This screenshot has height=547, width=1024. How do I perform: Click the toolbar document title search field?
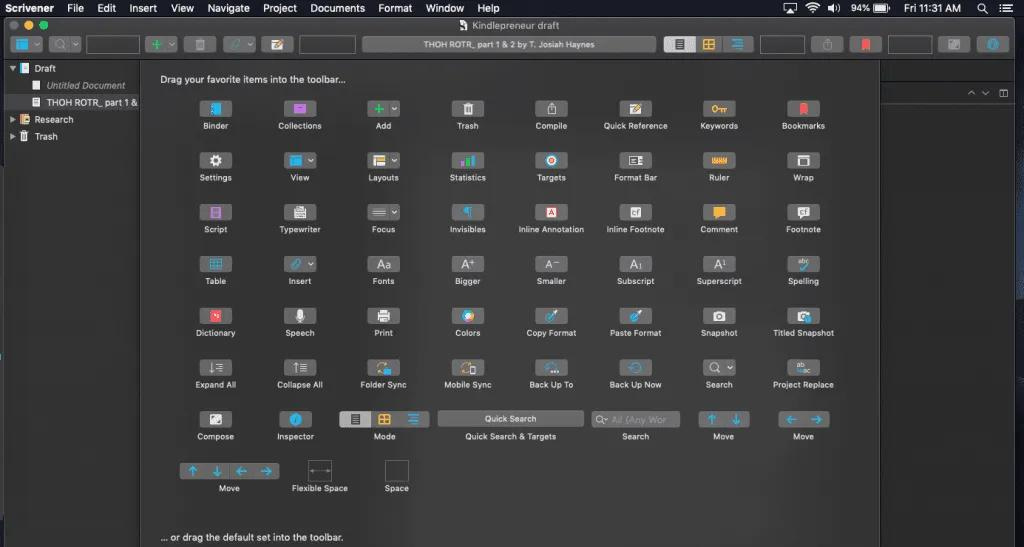pos(509,44)
